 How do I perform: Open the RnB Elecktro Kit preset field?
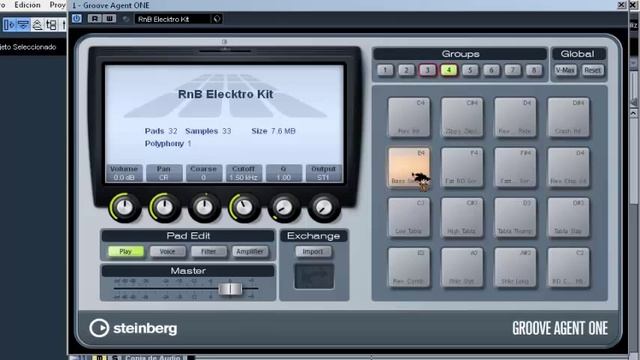click(x=173, y=19)
